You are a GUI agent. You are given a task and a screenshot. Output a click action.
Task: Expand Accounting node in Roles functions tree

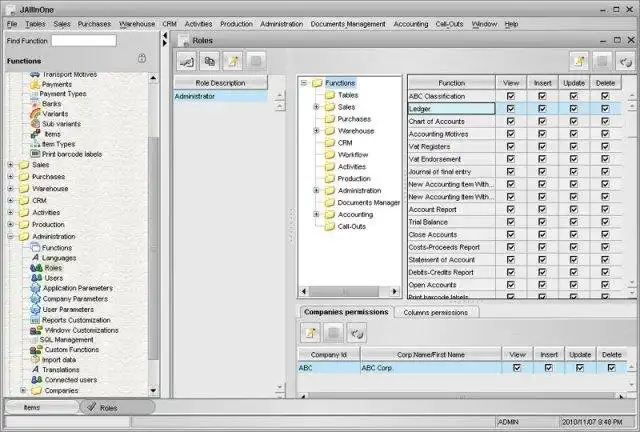point(316,214)
